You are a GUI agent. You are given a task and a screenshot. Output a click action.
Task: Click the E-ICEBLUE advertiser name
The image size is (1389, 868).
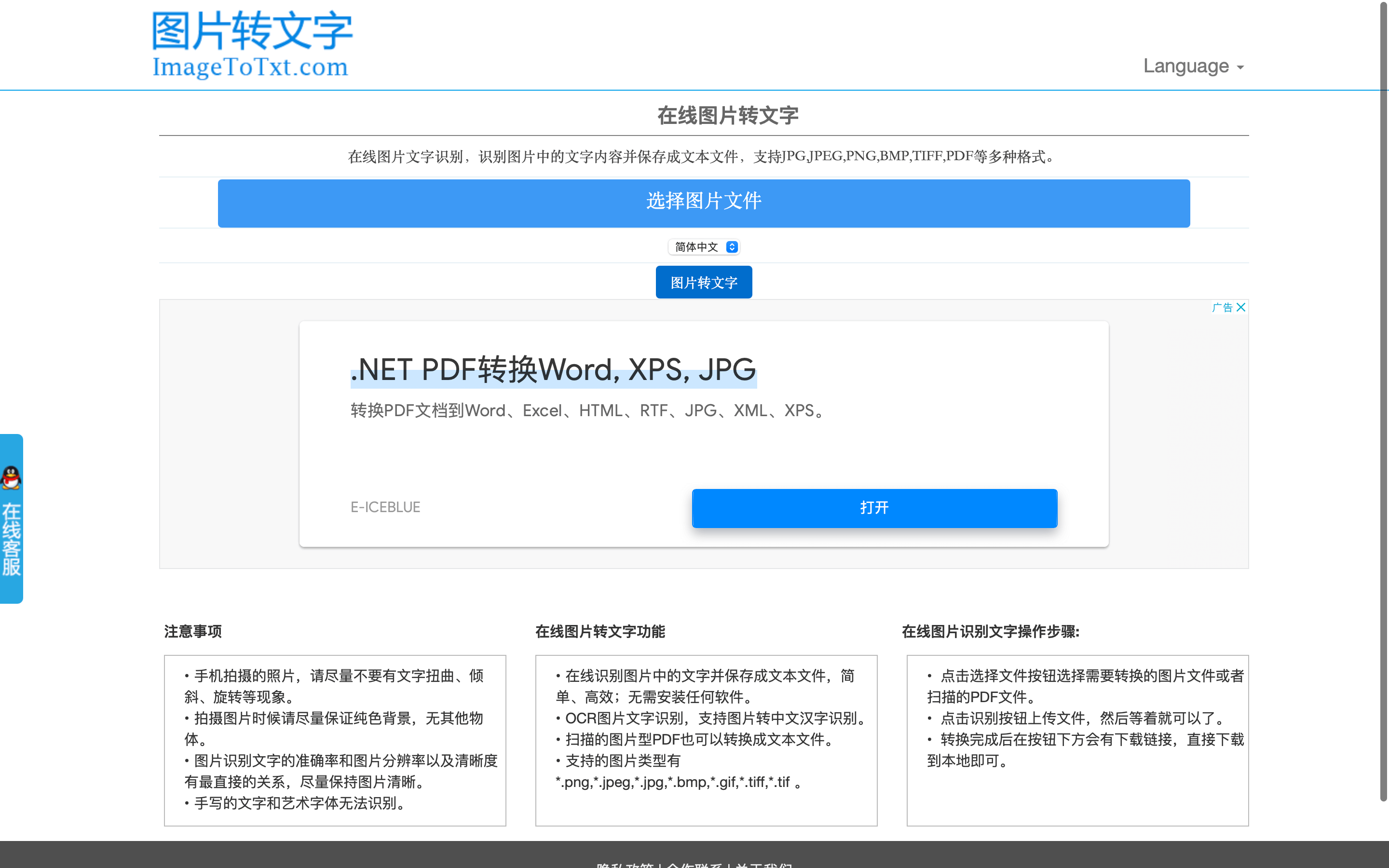[x=385, y=507]
